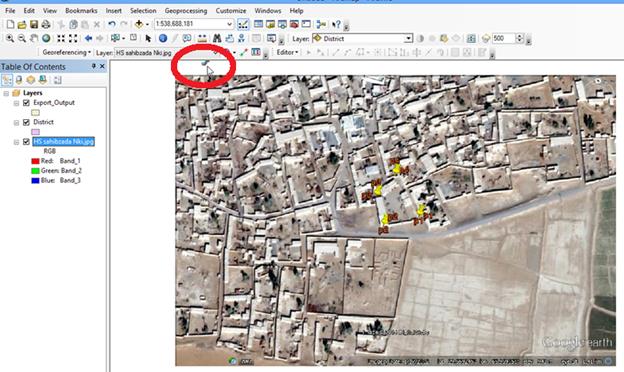Open the Customize menu
The height and width of the screenshot is (372, 624).
231,11
